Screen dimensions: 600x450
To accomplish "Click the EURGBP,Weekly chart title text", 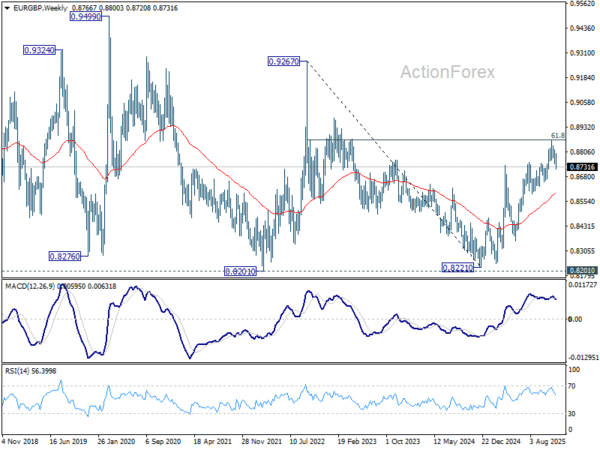I will [40, 8].
